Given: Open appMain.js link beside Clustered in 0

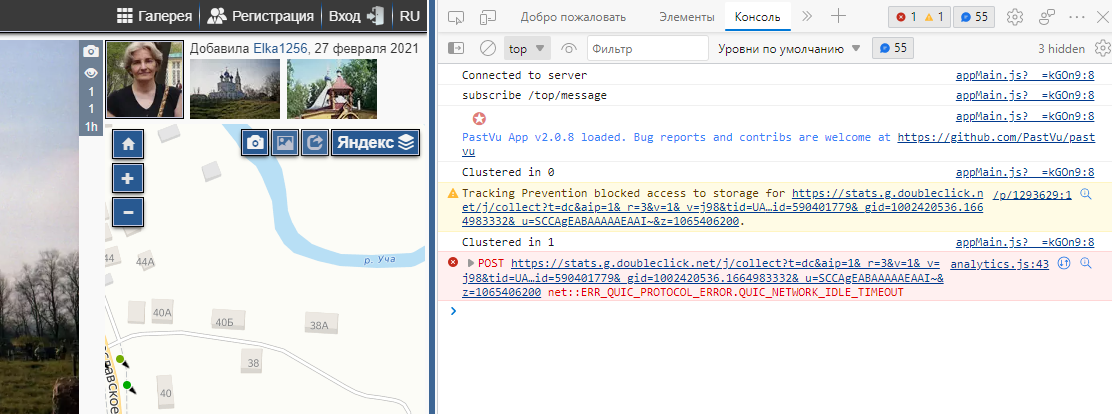Looking at the screenshot, I should (x=1025, y=172).
